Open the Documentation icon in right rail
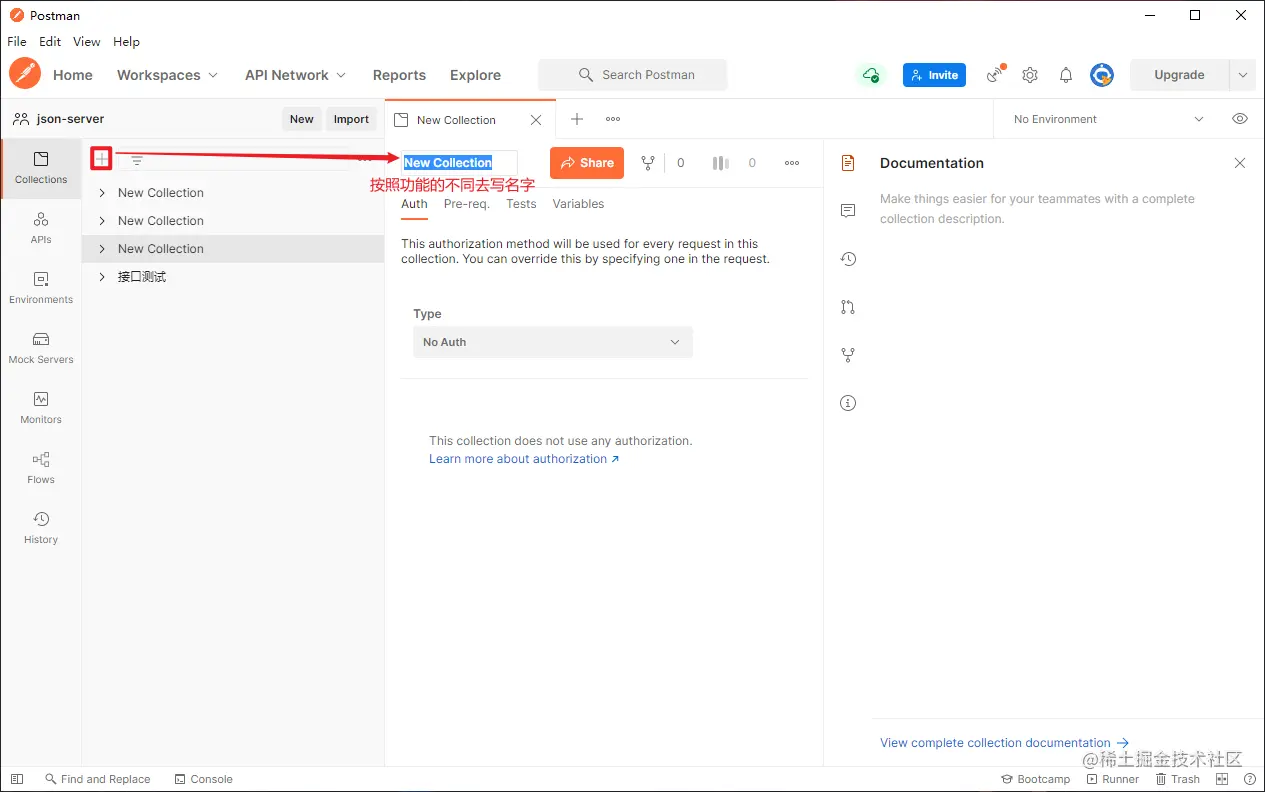The height and width of the screenshot is (792, 1265). pos(848,163)
